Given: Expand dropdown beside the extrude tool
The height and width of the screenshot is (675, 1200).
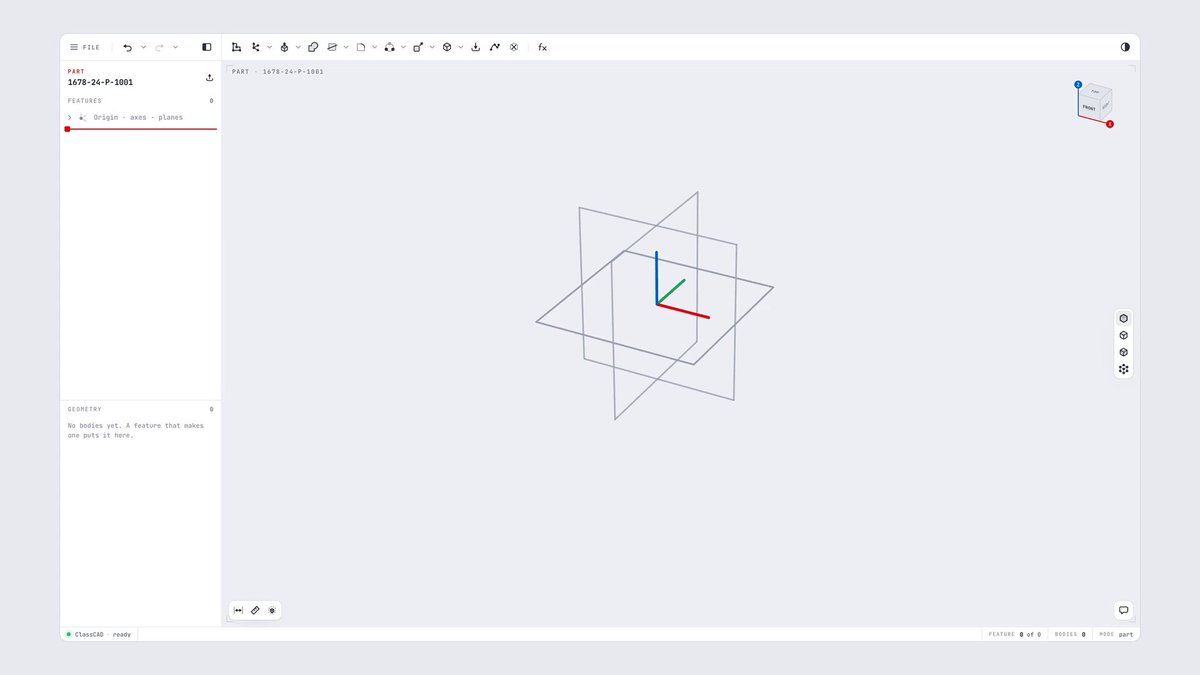Looking at the screenshot, I should (298, 47).
